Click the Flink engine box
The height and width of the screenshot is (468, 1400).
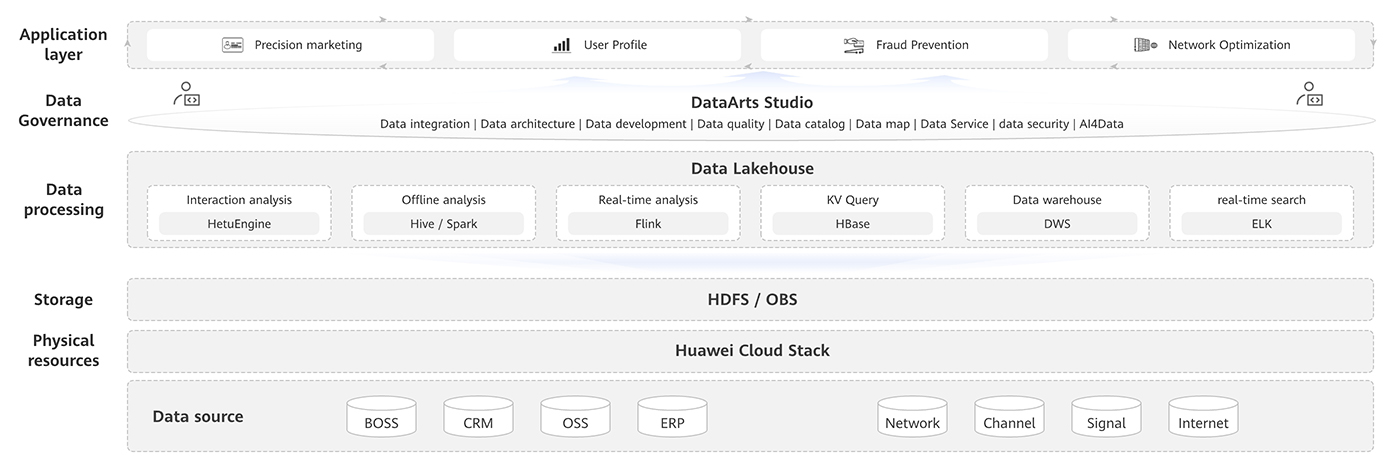[x=648, y=224]
